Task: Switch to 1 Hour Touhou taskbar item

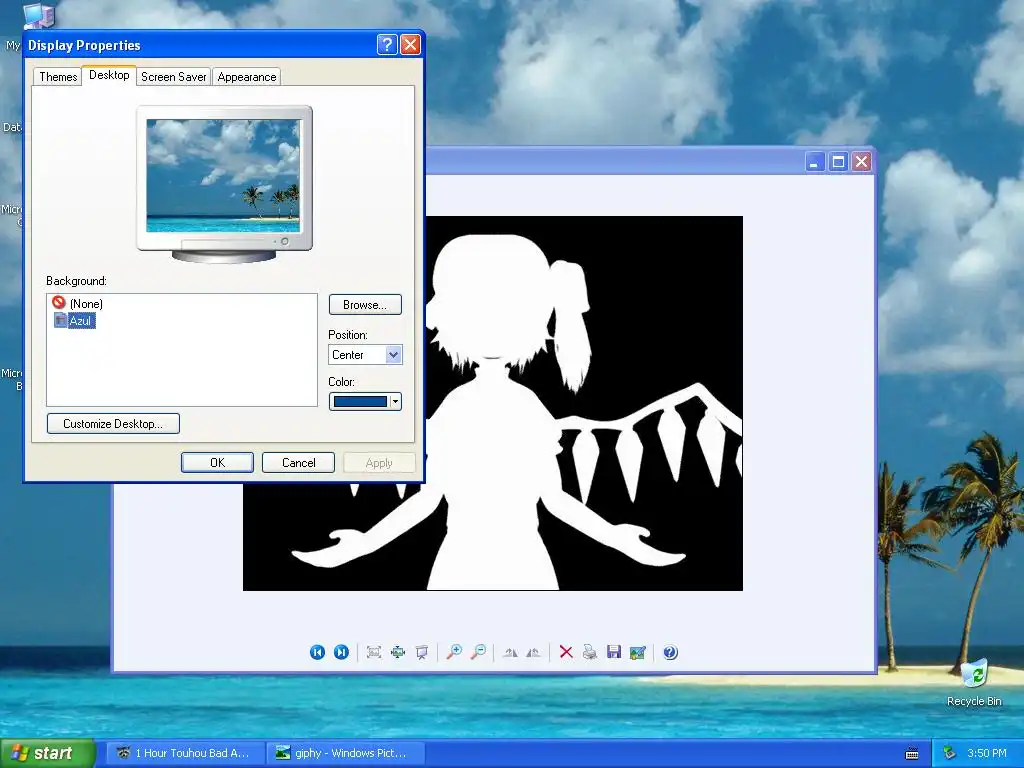Action: click(186, 753)
